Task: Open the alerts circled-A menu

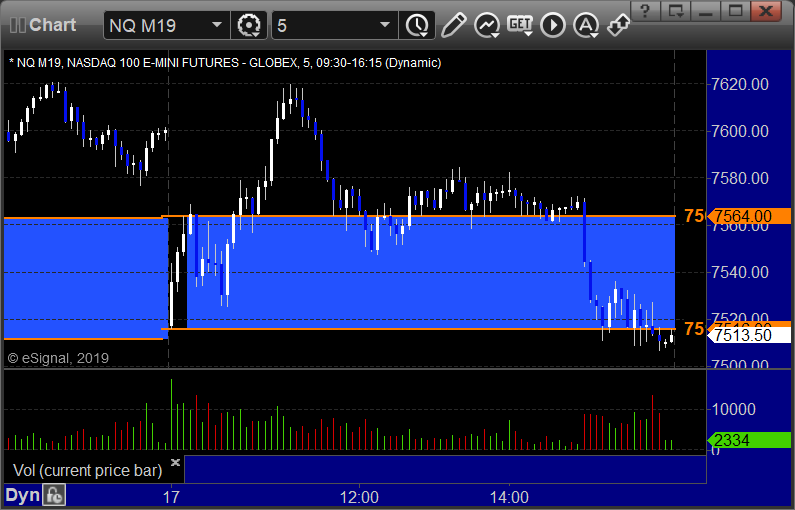Action: (x=586, y=25)
